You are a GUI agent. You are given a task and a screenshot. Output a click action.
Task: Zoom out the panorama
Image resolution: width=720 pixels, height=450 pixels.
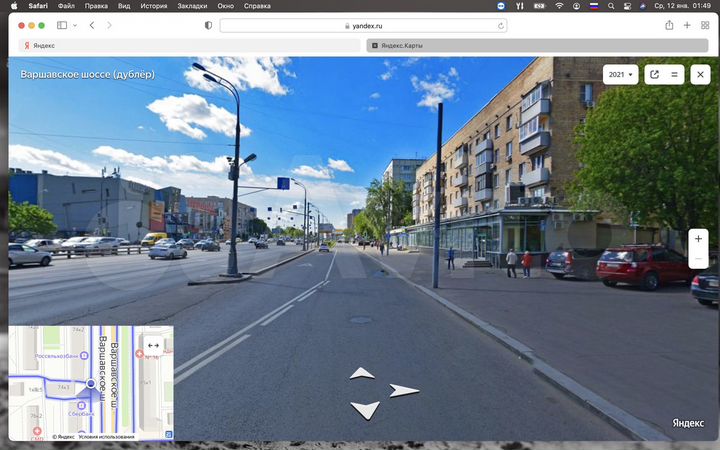point(698,259)
